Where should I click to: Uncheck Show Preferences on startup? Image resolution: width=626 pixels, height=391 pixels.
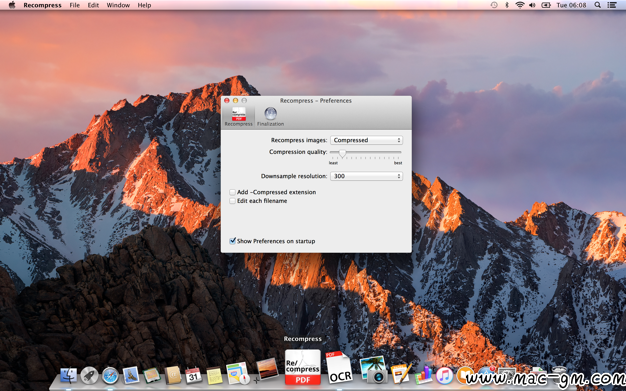coord(232,241)
